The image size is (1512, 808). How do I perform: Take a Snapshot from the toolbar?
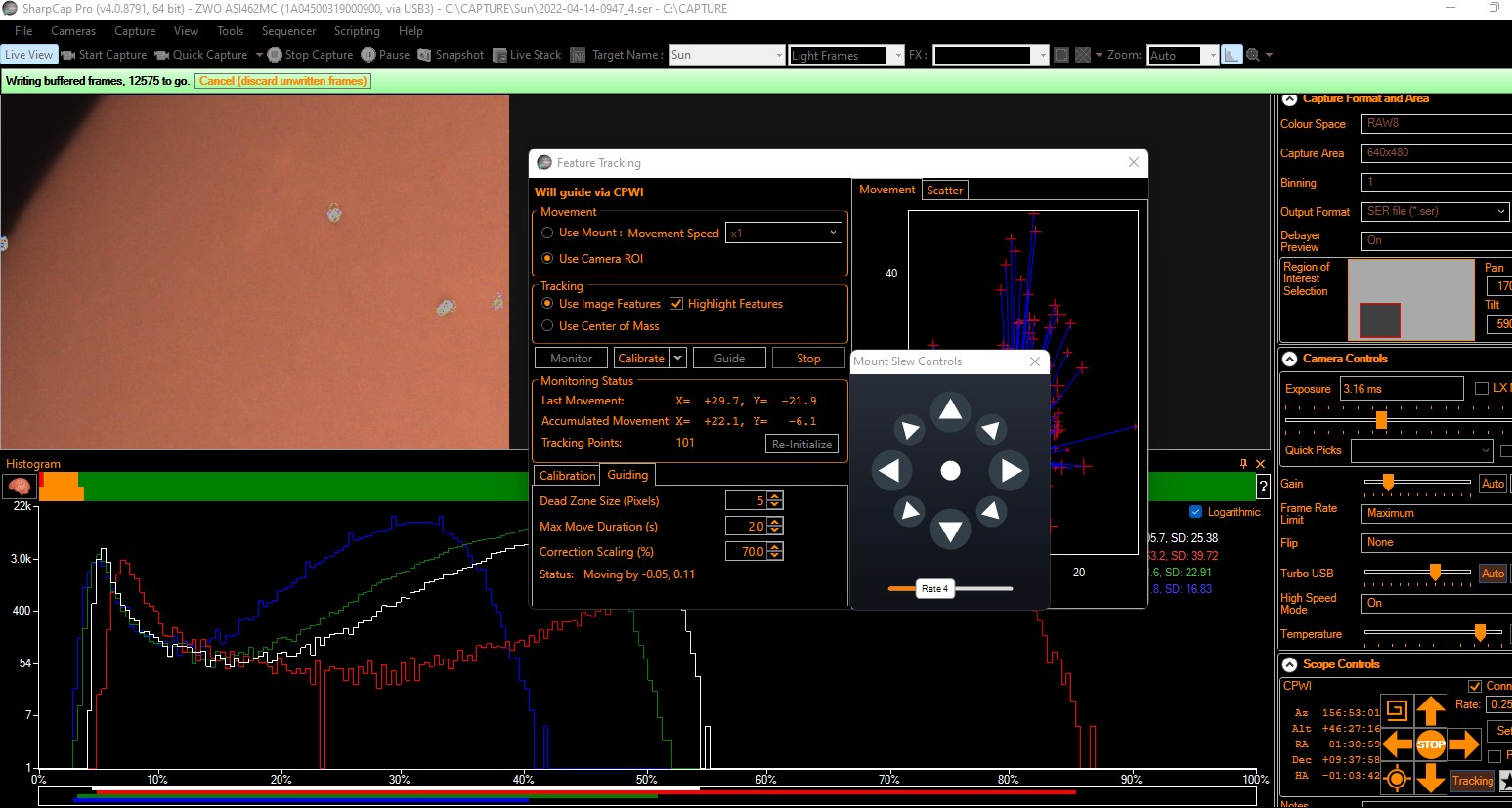tap(451, 55)
